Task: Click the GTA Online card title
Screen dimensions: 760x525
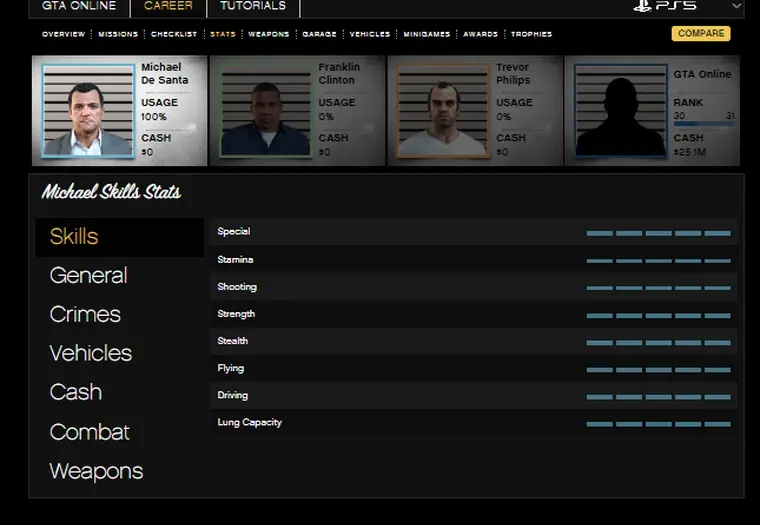Action: pyautogui.click(x=702, y=74)
